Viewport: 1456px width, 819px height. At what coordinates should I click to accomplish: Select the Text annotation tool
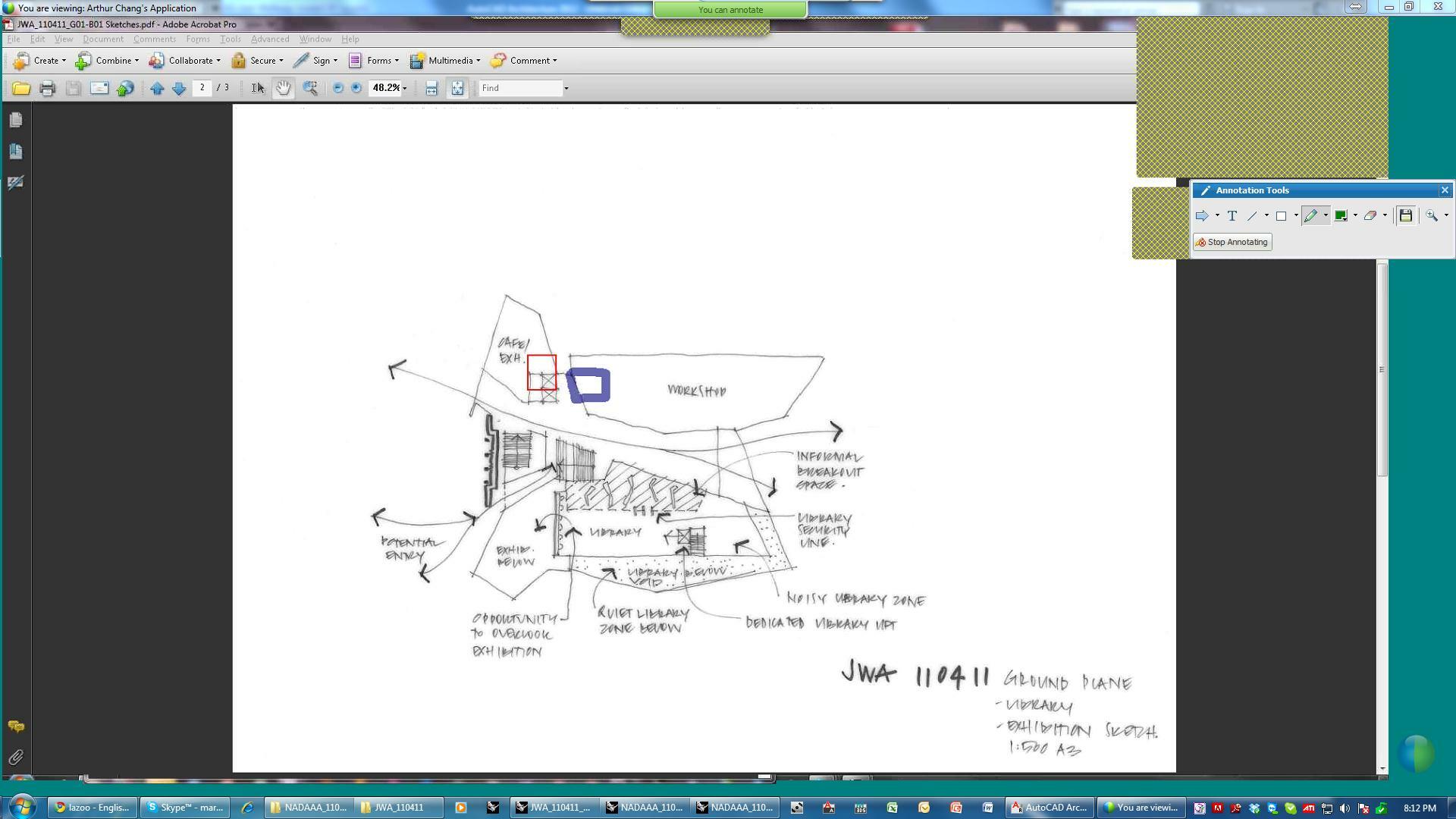coord(1232,216)
